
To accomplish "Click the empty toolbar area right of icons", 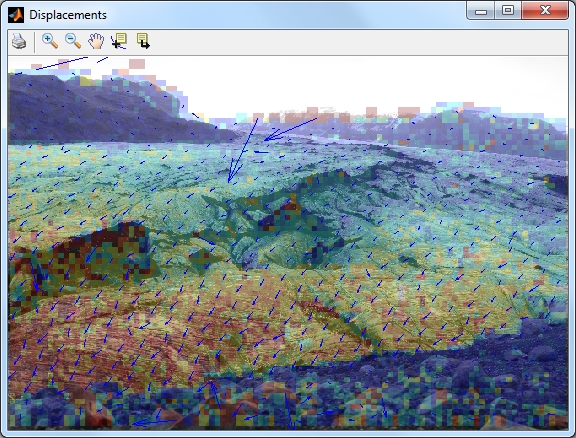I will pyautogui.click(x=360, y=41).
